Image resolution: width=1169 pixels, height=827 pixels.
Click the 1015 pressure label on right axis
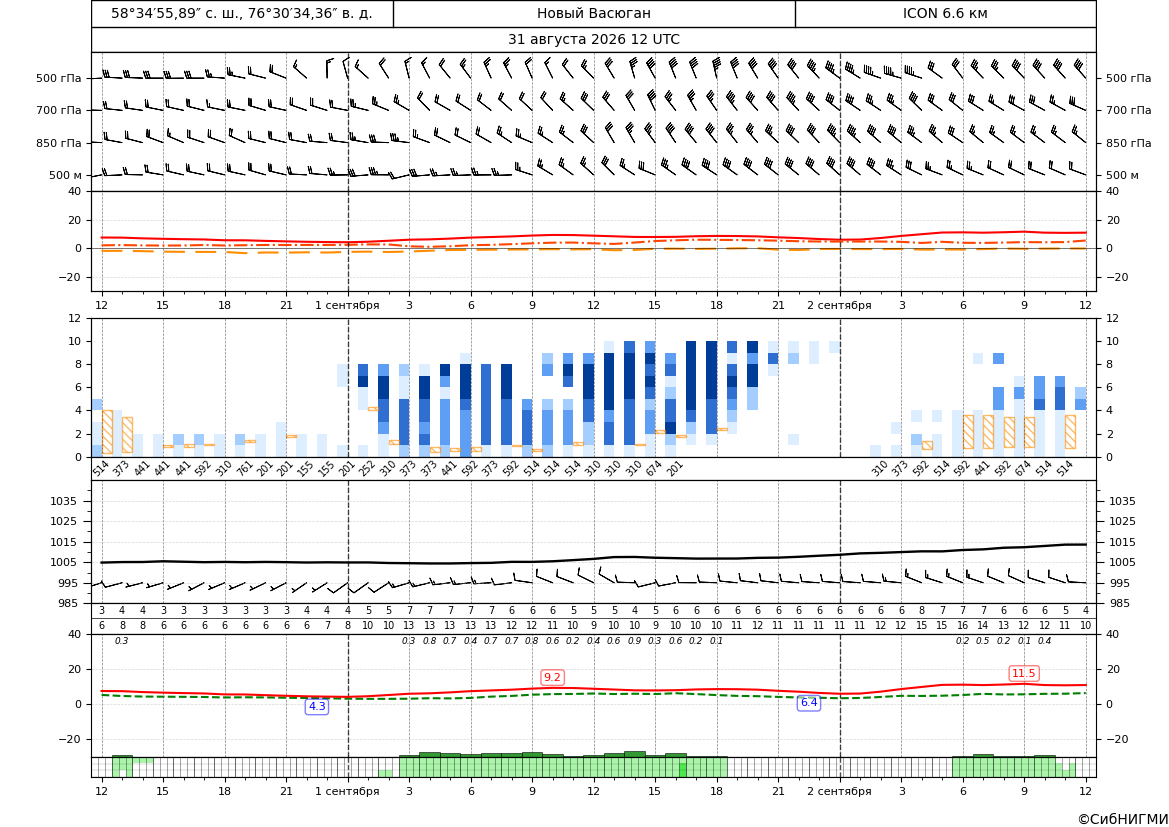coord(1123,542)
